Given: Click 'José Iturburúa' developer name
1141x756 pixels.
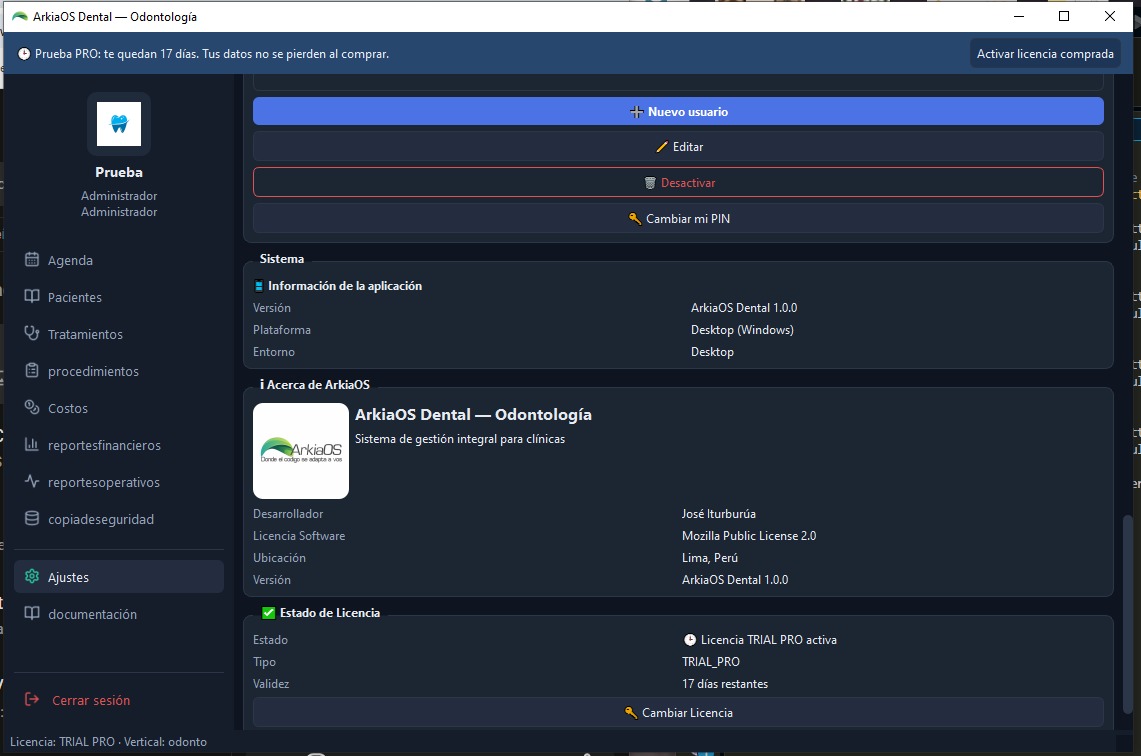Looking at the screenshot, I should pyautogui.click(x=718, y=514).
